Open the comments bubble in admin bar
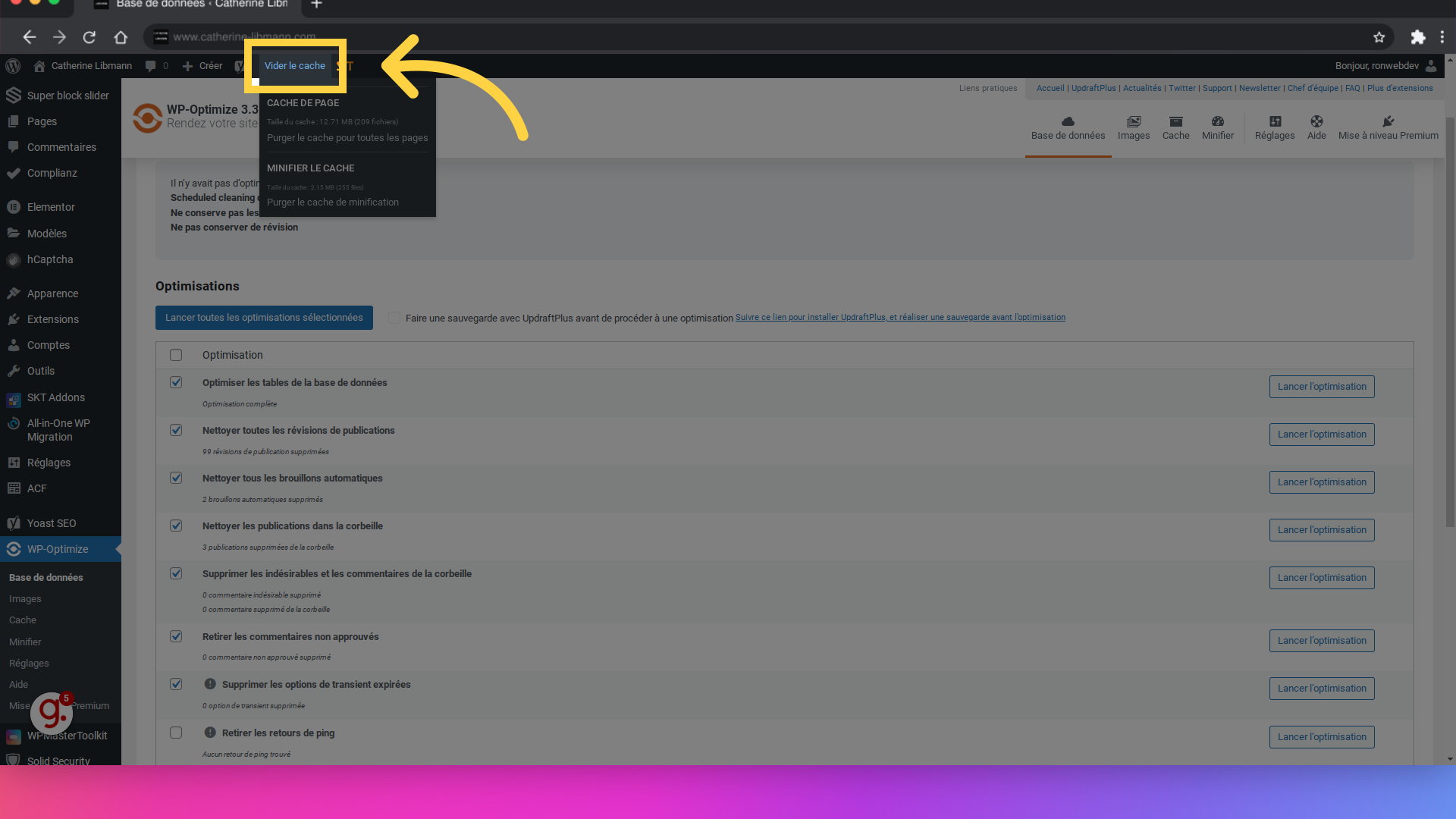This screenshot has height=819, width=1456. pyautogui.click(x=156, y=66)
